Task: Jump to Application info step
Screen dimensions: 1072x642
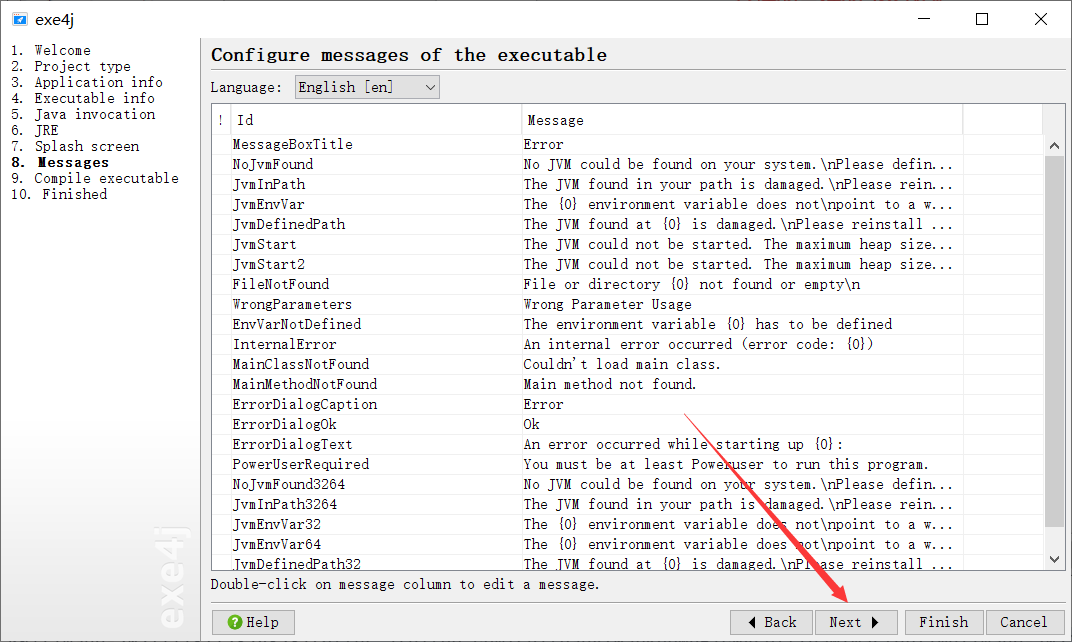Action: (98, 82)
